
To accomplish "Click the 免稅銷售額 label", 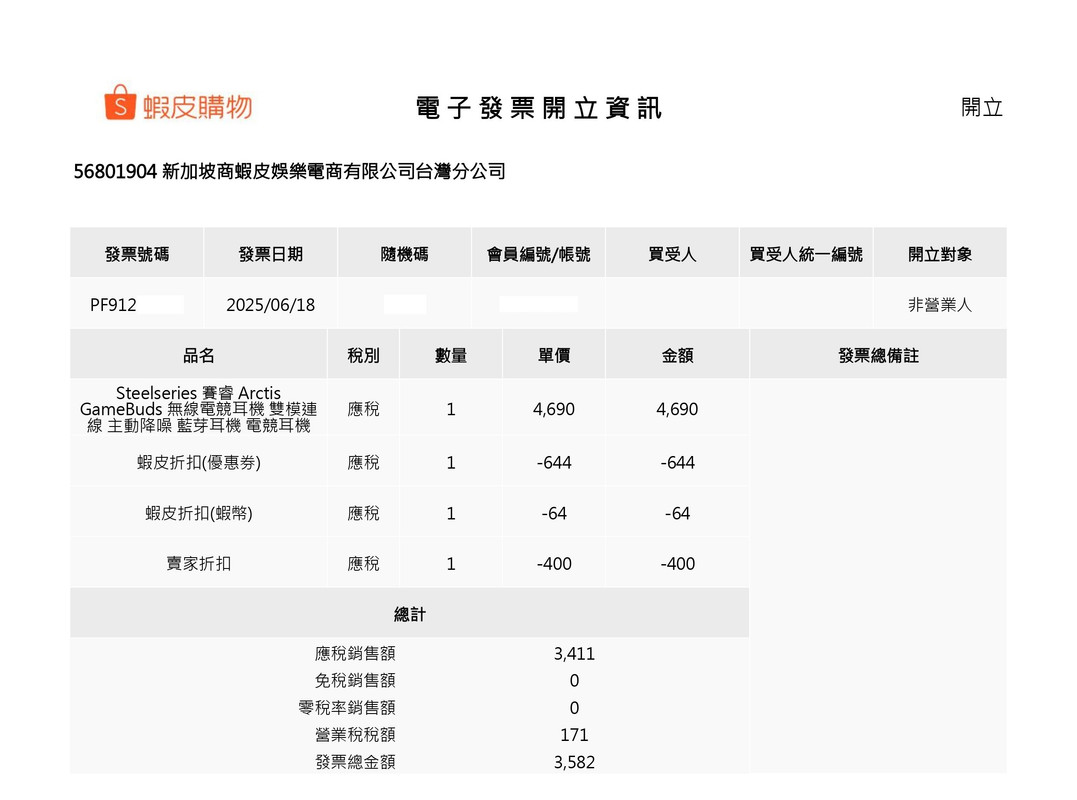I will 355,681.
